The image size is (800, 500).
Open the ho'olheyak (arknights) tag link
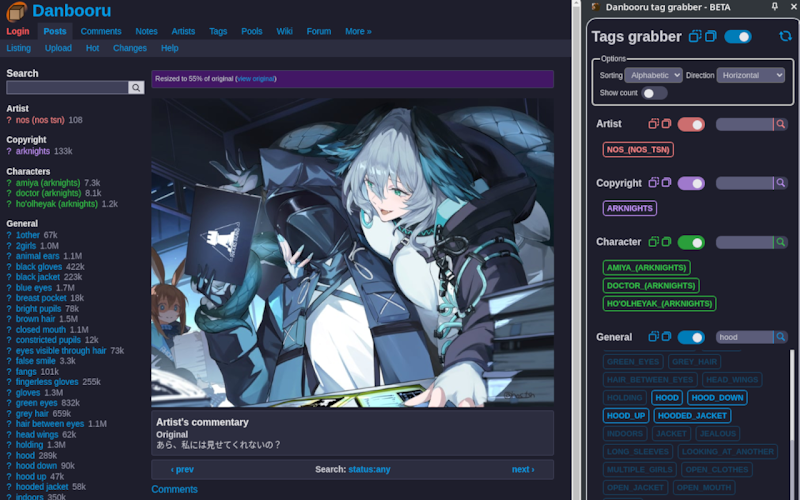[56, 204]
